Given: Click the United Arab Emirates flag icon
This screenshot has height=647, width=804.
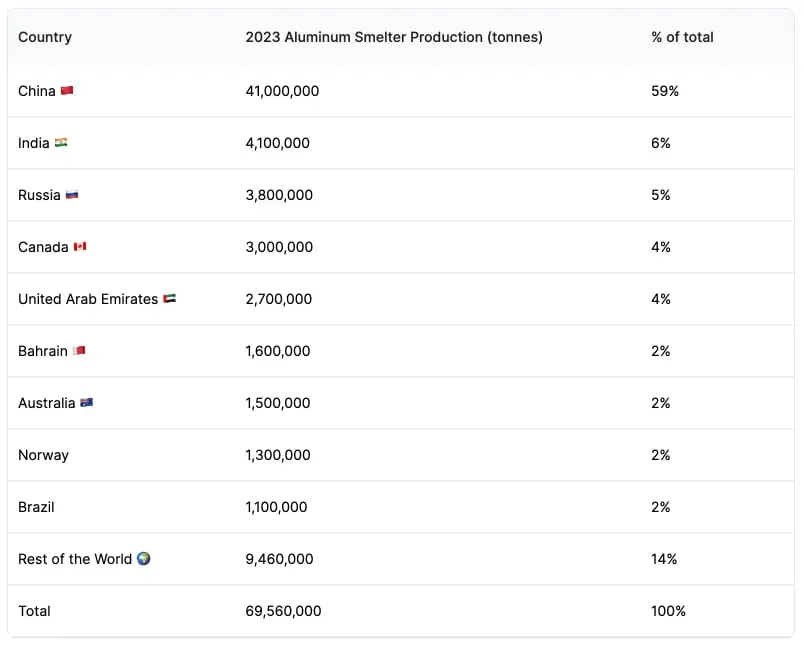Looking at the screenshot, I should pos(170,298).
